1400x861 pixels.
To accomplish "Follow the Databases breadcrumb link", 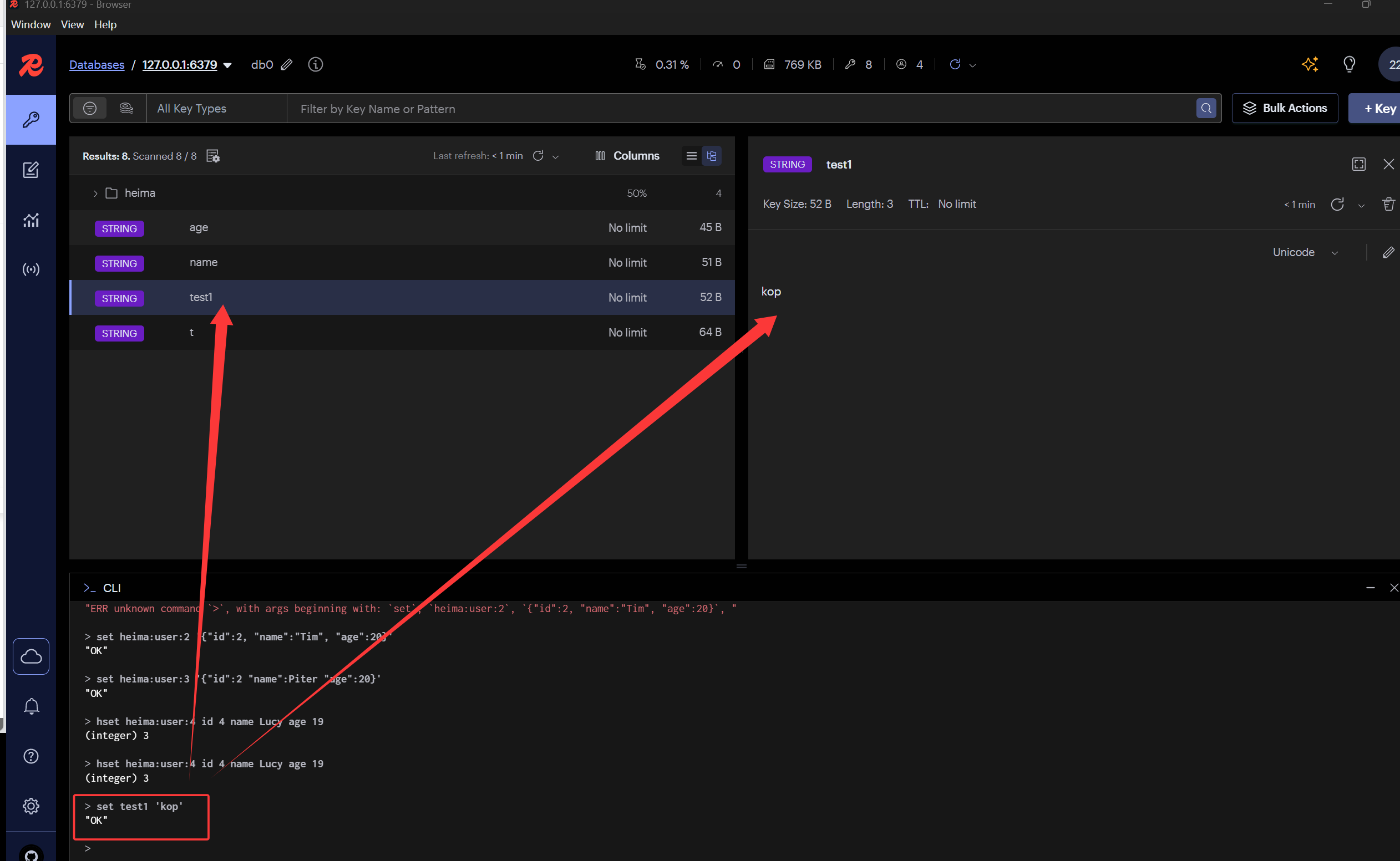I will point(97,65).
